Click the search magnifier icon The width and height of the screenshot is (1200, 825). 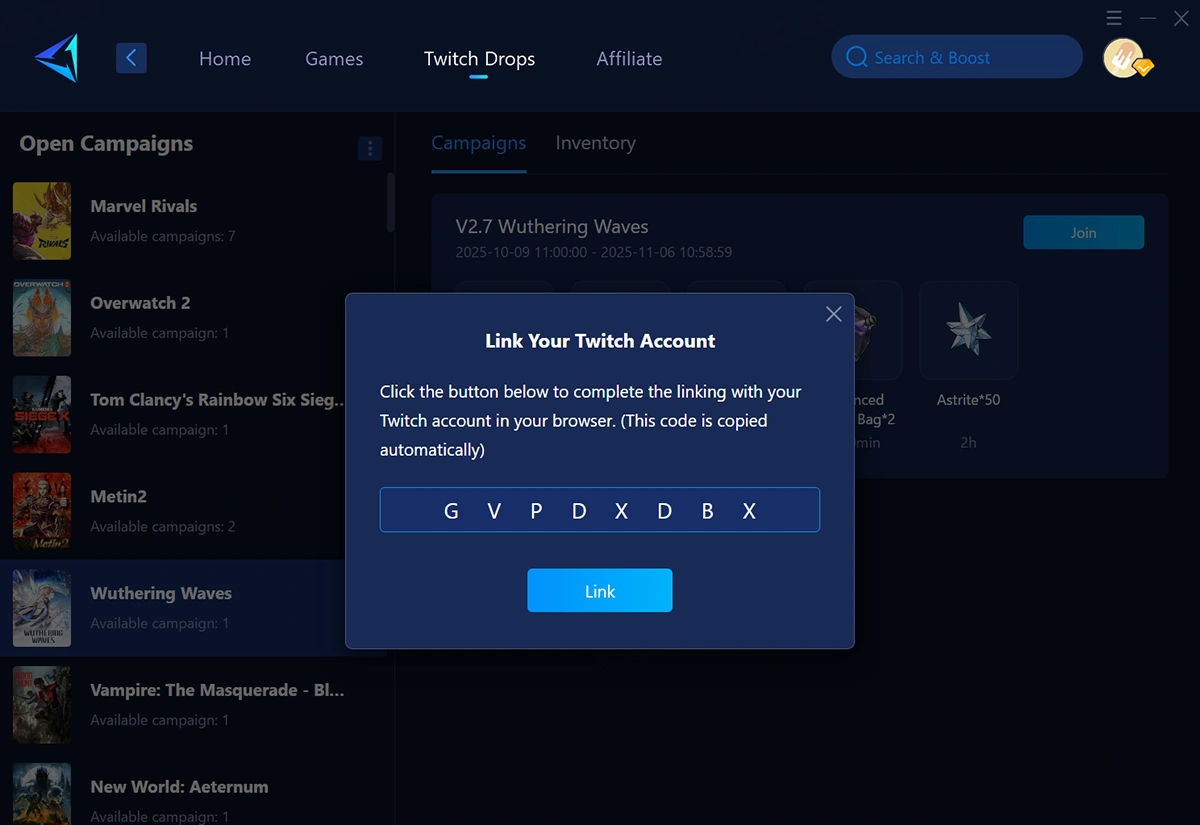pyautogui.click(x=856, y=57)
